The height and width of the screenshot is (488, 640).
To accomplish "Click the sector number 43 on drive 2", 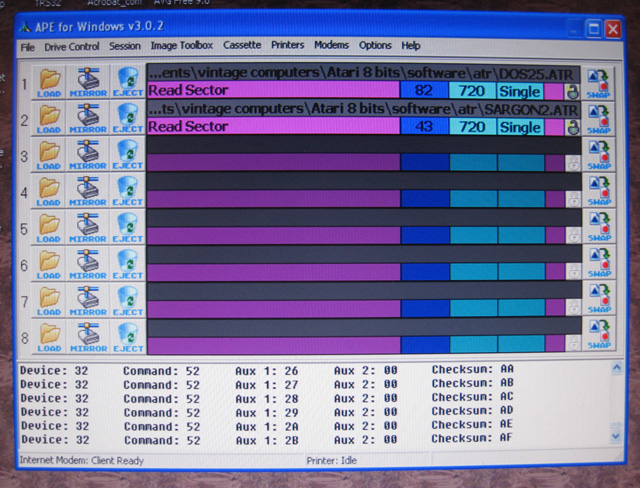I will click(x=424, y=126).
